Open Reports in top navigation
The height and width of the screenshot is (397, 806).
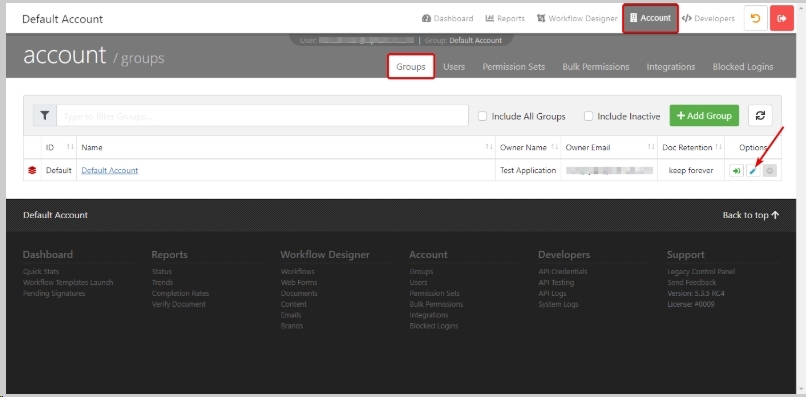click(505, 19)
